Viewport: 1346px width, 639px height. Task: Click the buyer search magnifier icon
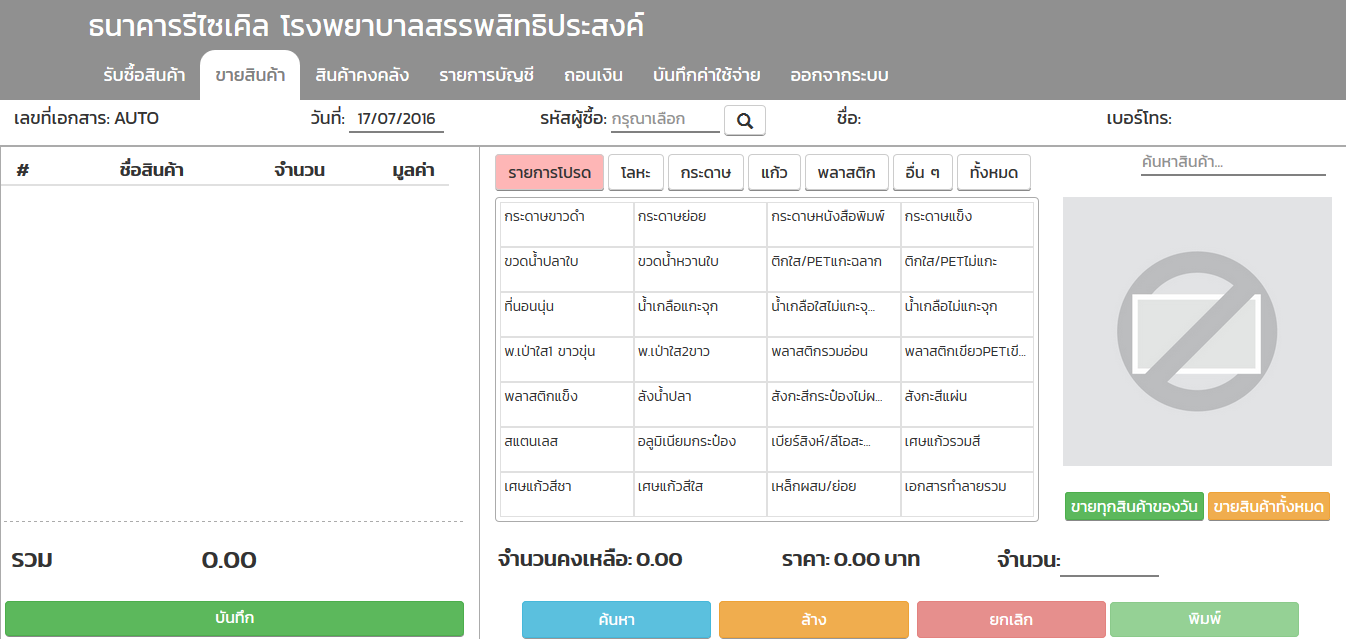[x=744, y=120]
